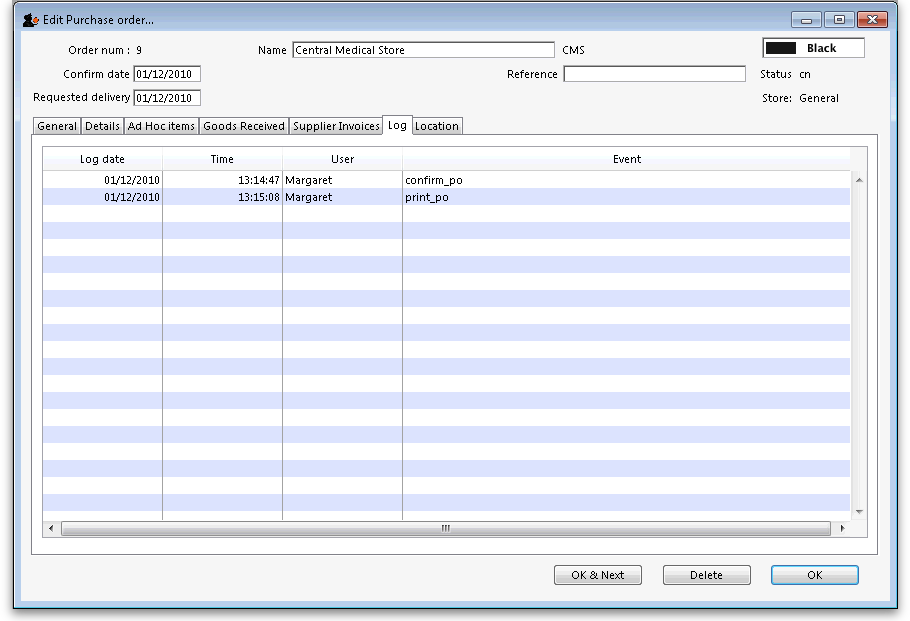
Task: Edit the Requested delivery date field
Action: pos(167,98)
